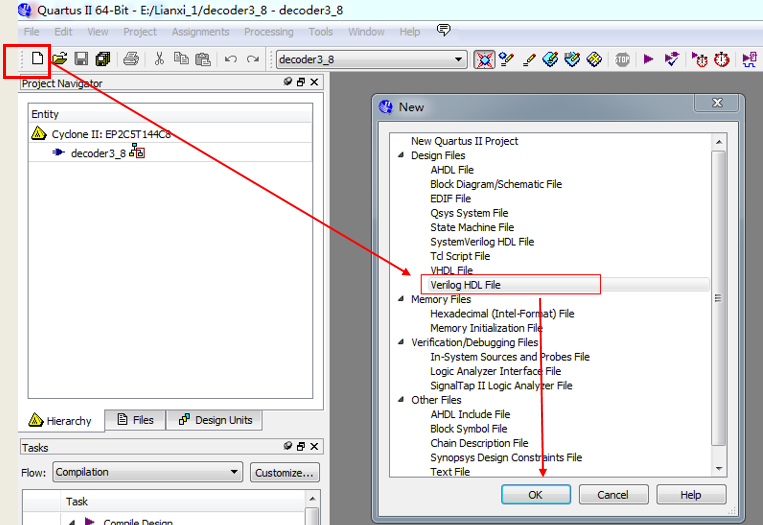Switch to the Hierarchy tab
The width and height of the screenshot is (763, 525).
[x=60, y=420]
